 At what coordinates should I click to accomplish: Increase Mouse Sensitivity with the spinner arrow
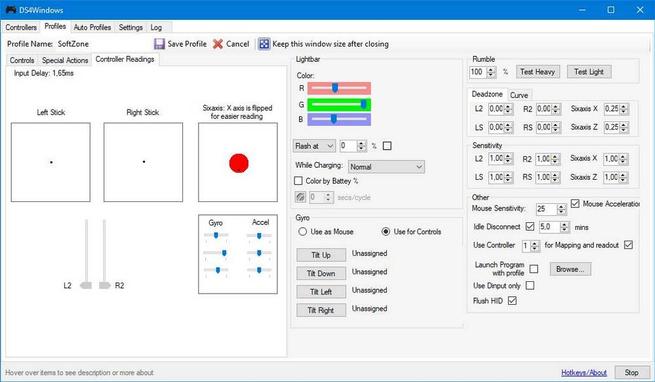[561, 206]
